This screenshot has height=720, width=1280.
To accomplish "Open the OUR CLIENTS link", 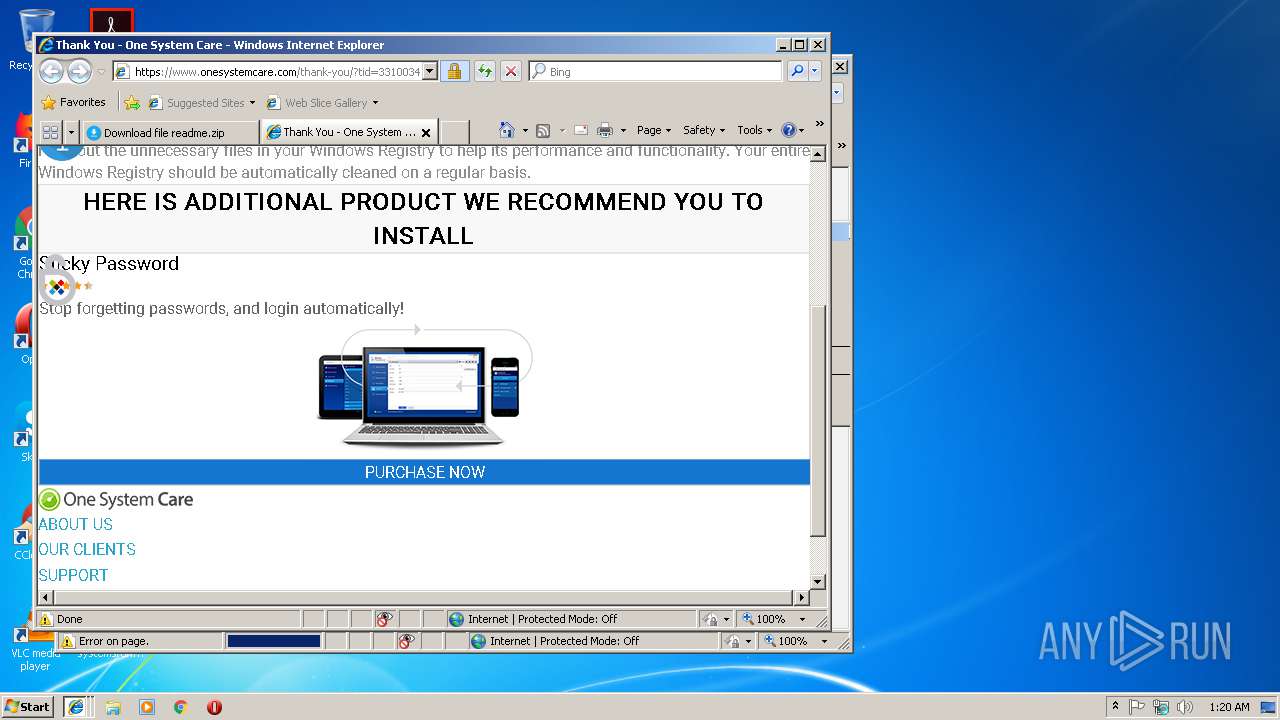I will pyautogui.click(x=87, y=549).
